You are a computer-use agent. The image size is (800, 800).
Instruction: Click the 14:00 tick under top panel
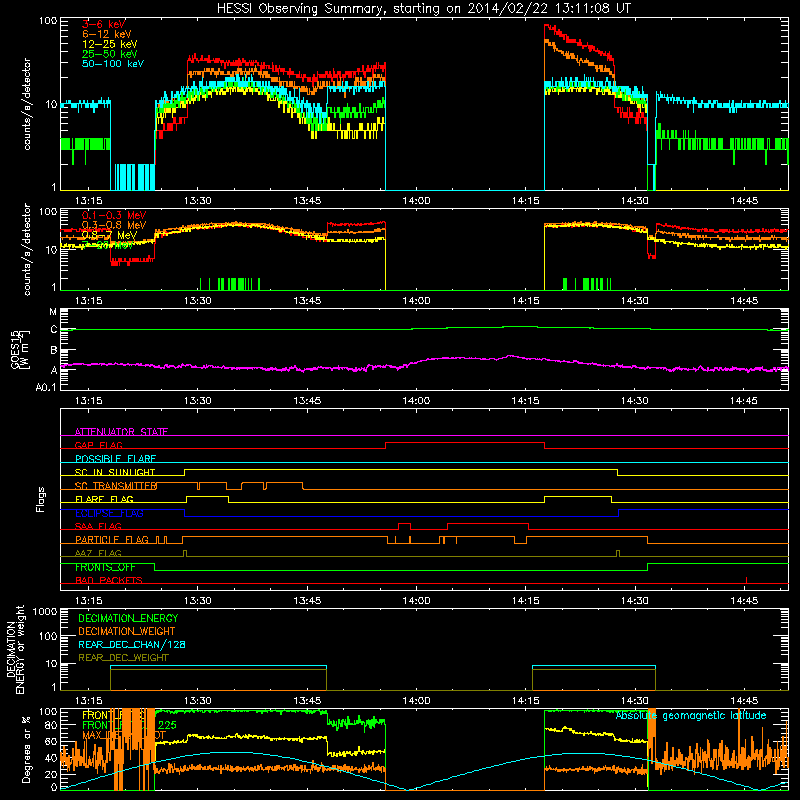coord(416,201)
